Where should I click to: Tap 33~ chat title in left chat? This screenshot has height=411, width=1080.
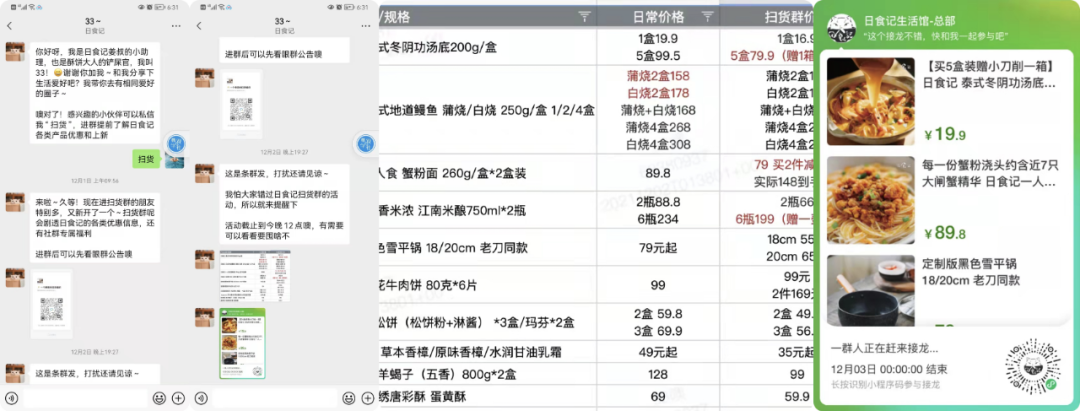[94, 21]
